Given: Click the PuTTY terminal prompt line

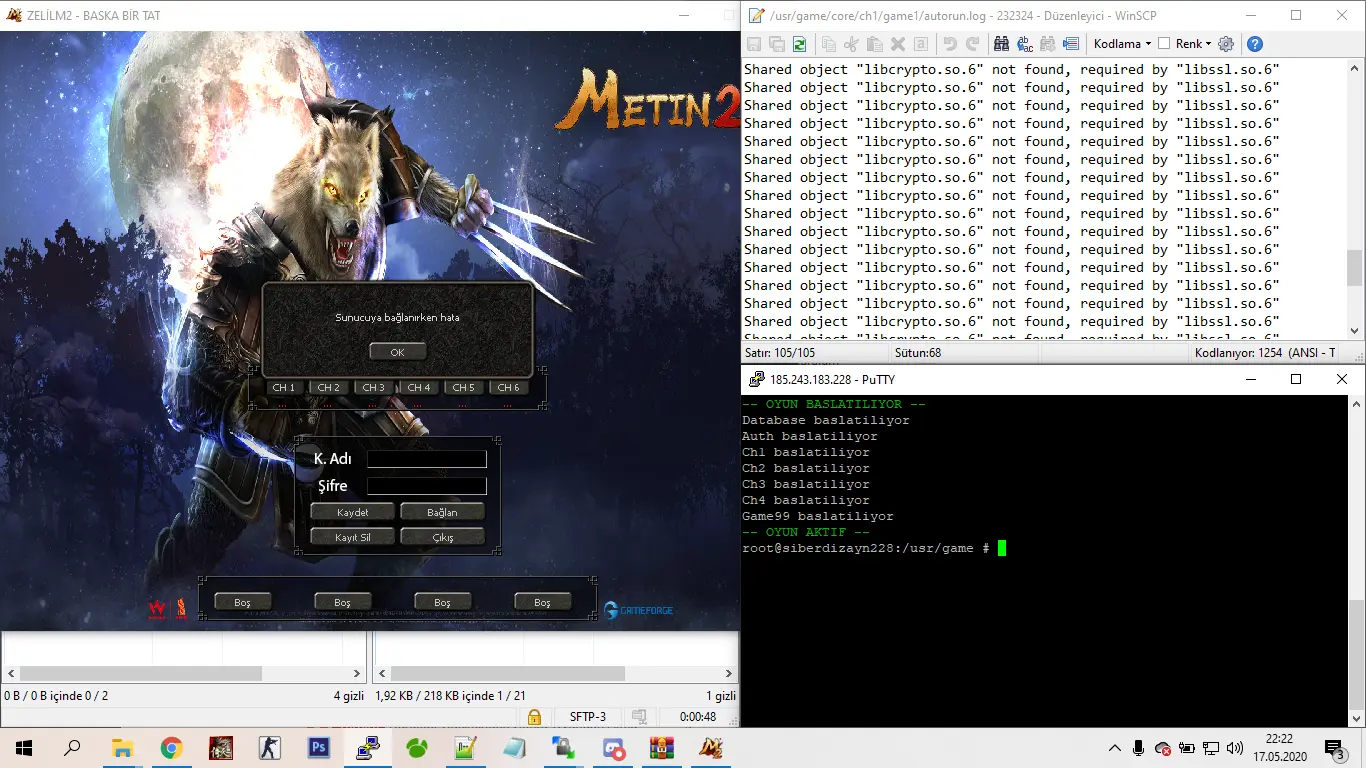Looking at the screenshot, I should 874,548.
